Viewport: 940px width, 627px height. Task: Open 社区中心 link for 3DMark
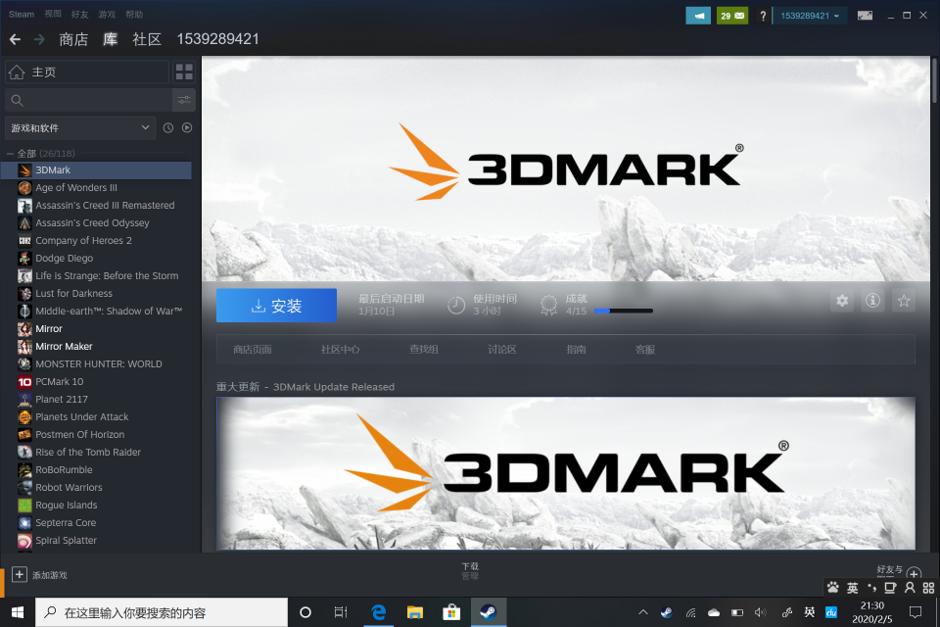pyautogui.click(x=340, y=349)
